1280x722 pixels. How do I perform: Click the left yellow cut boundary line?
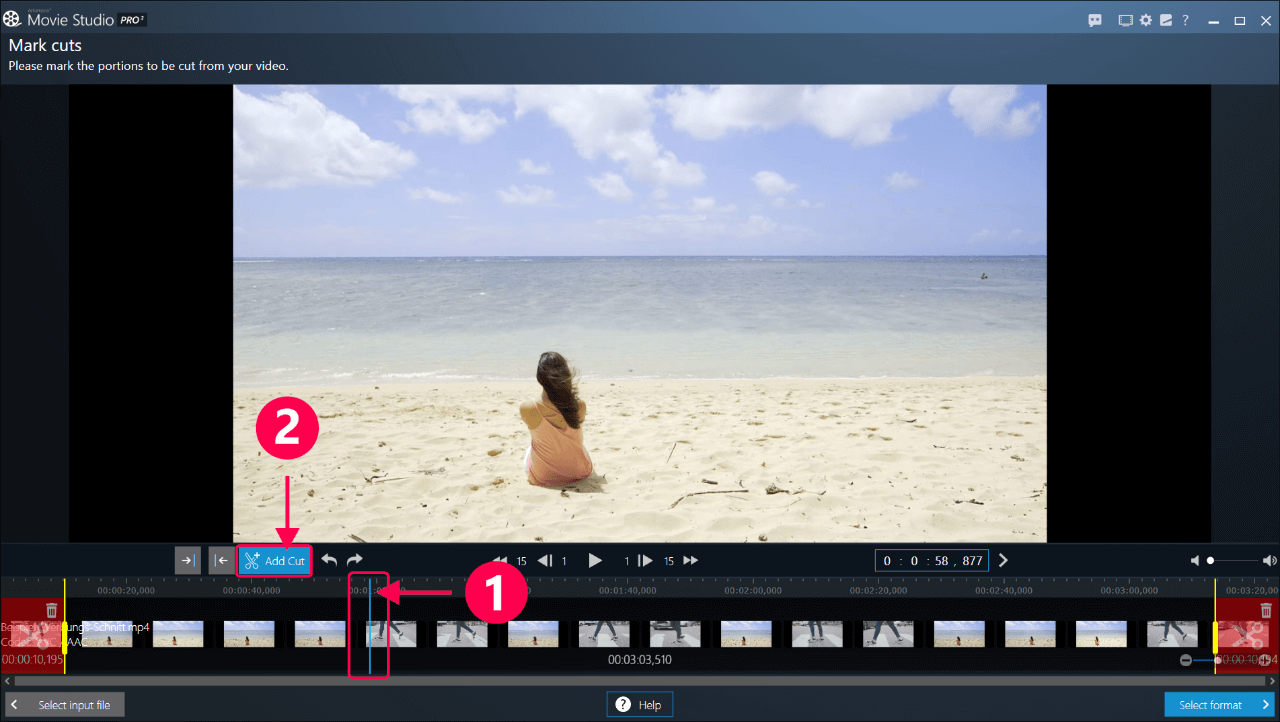64,625
